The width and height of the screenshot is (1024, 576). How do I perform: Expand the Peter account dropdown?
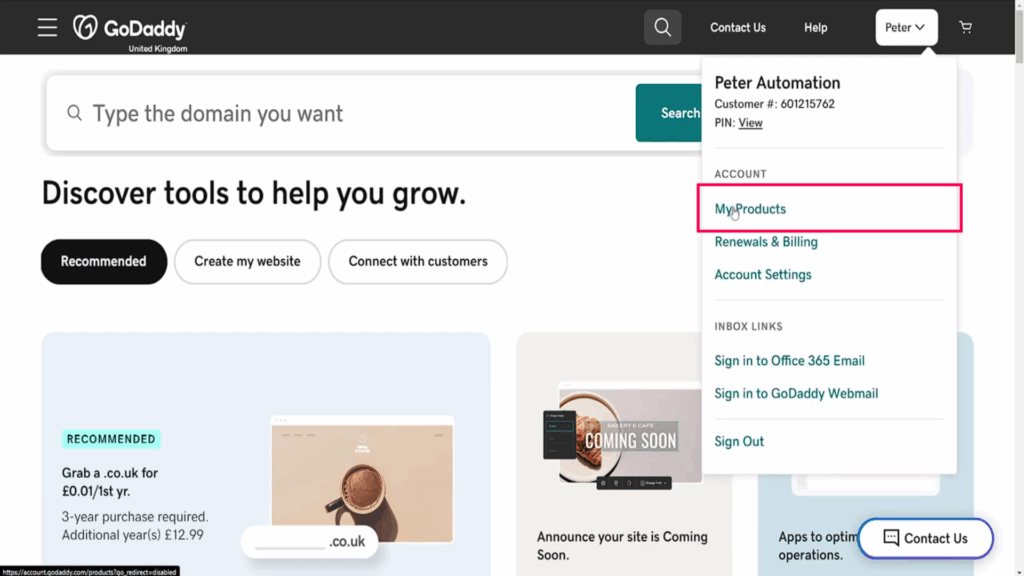906,28
